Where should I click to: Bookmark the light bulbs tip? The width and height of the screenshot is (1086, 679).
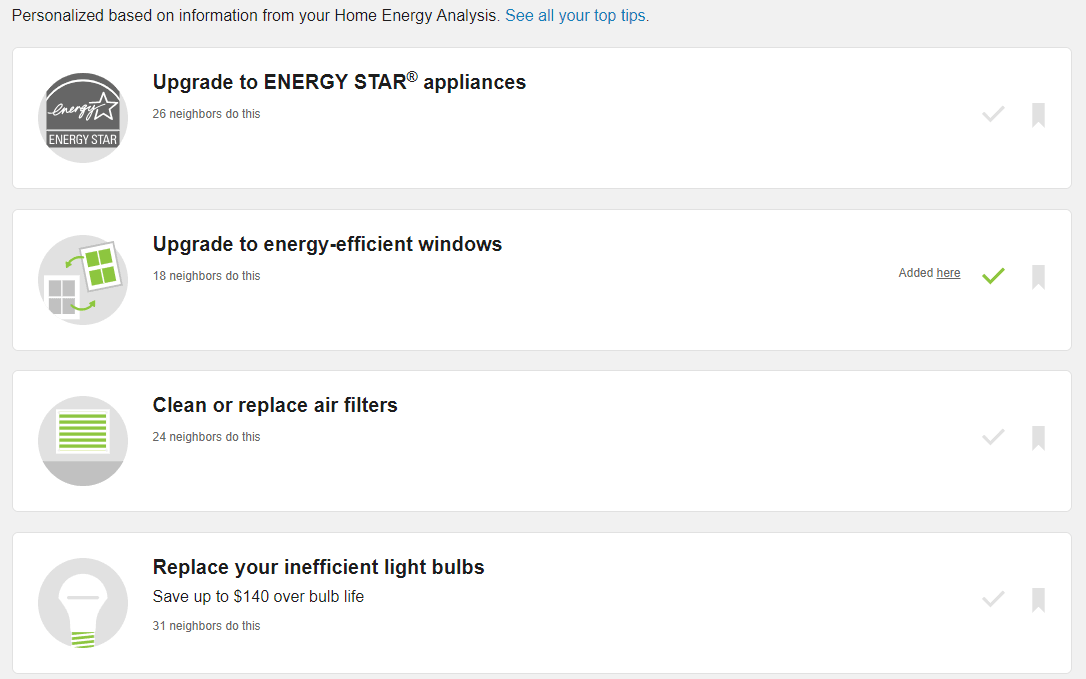pyautogui.click(x=1038, y=599)
